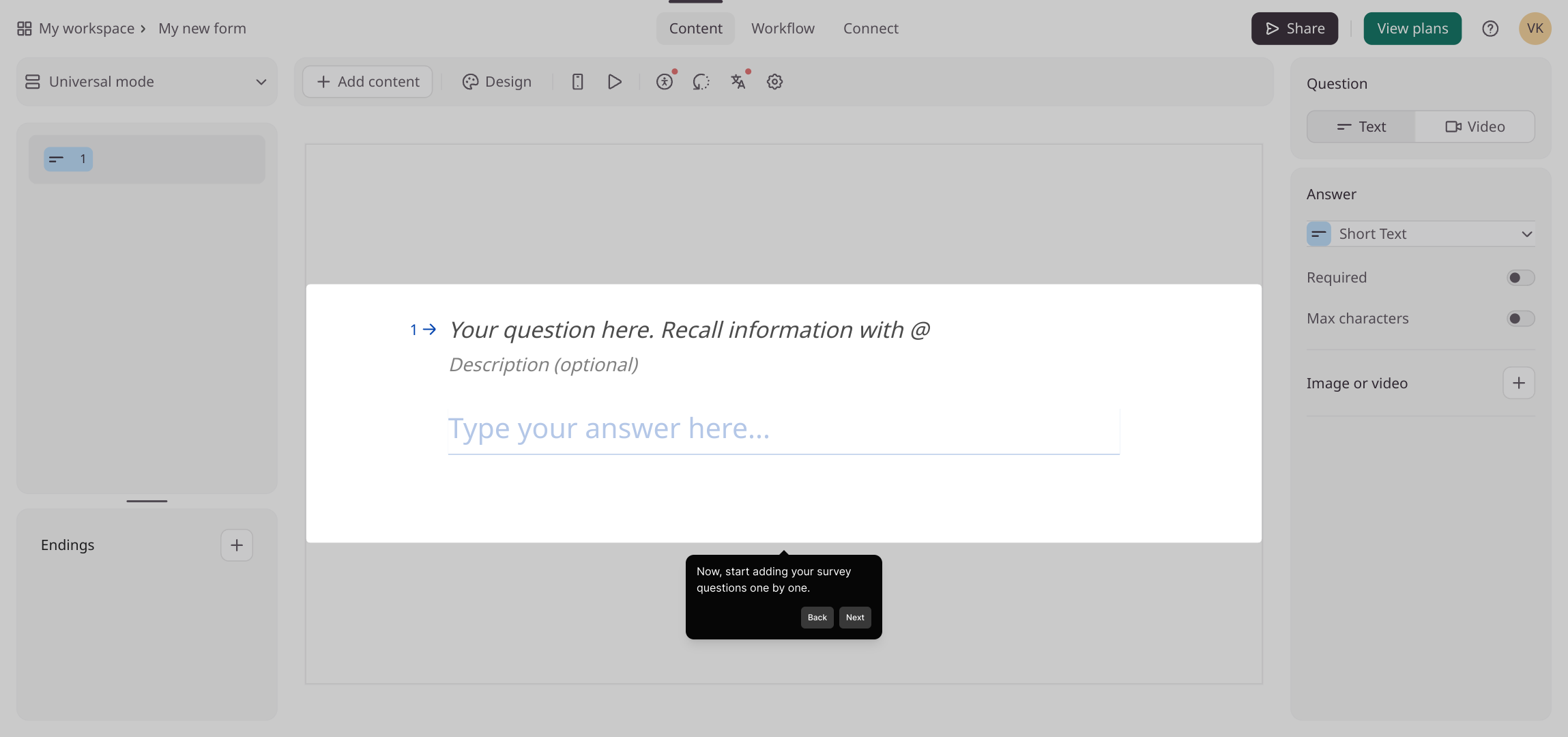Toggle the Required switch

coord(1520,278)
